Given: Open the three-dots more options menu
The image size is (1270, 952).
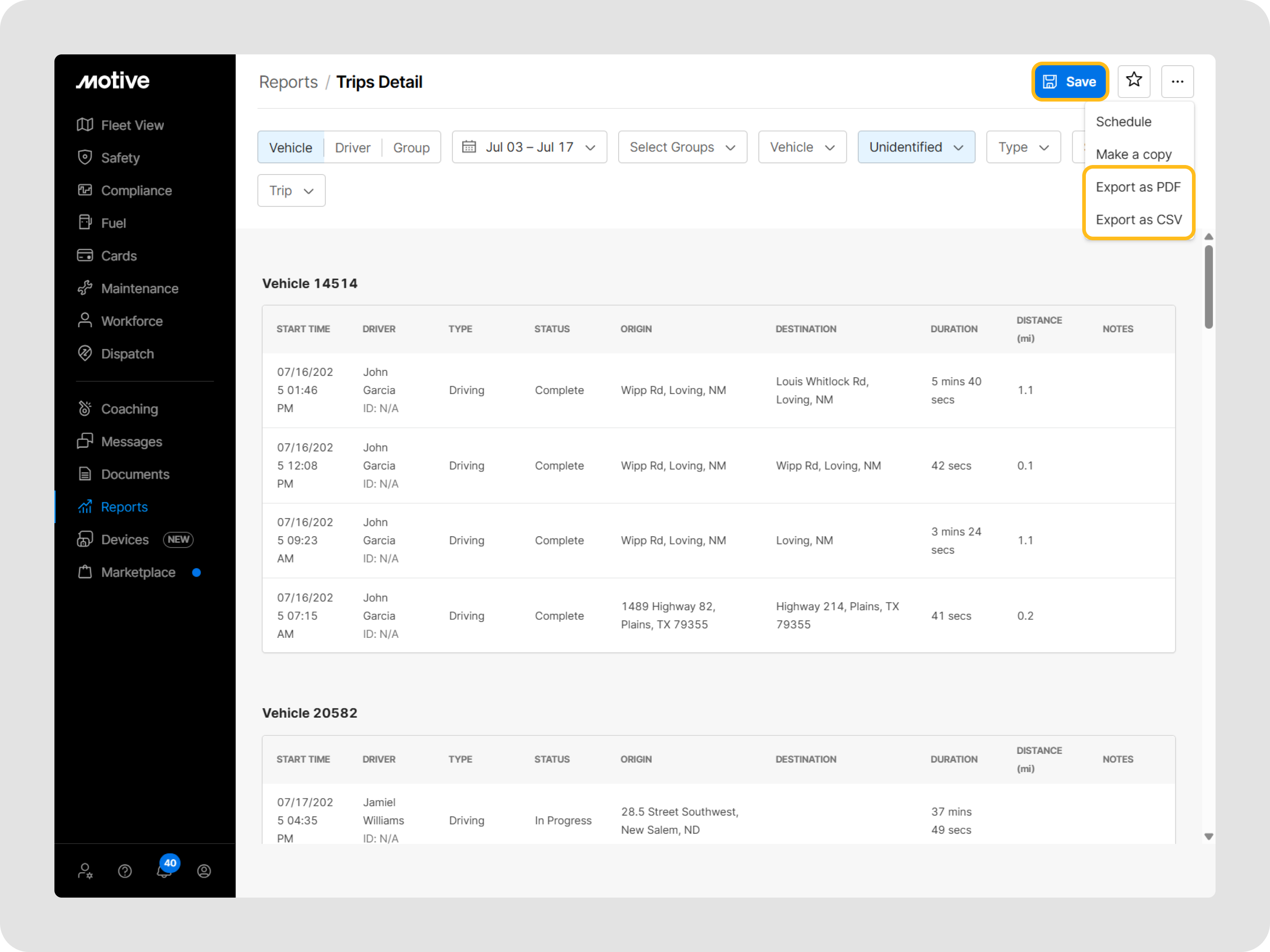Looking at the screenshot, I should click(1177, 82).
